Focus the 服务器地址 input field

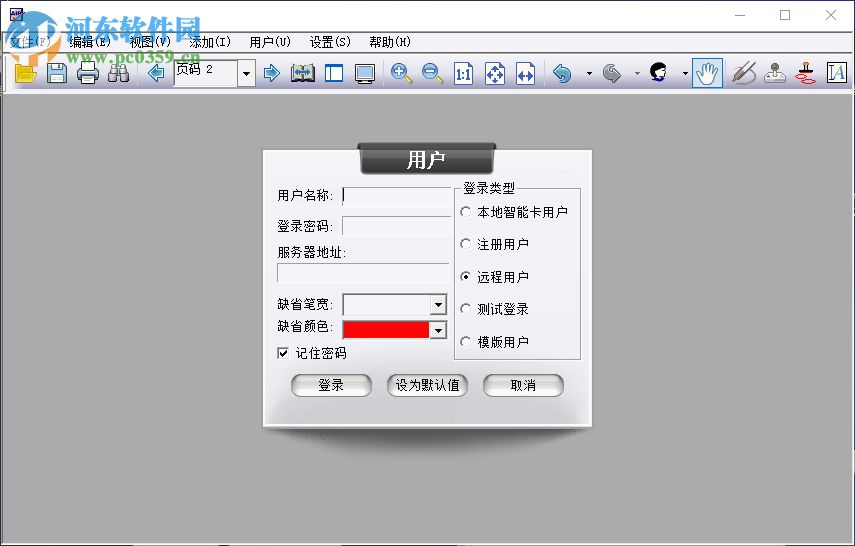[x=363, y=272]
